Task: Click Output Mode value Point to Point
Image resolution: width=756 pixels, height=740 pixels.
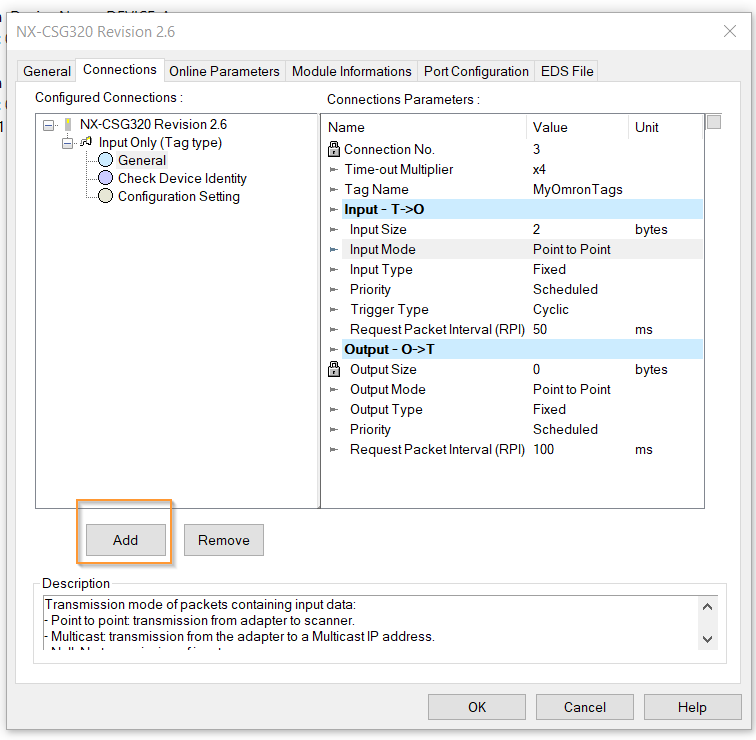Action: 571,390
